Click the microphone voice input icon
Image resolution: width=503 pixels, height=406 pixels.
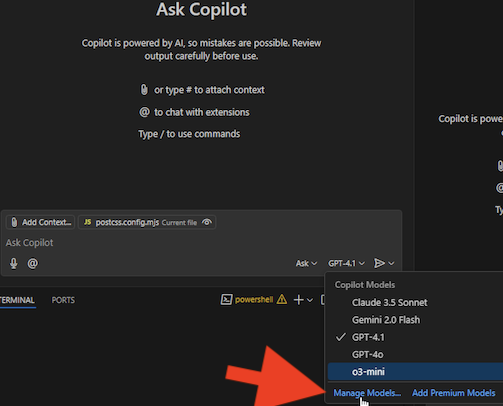coord(14,263)
